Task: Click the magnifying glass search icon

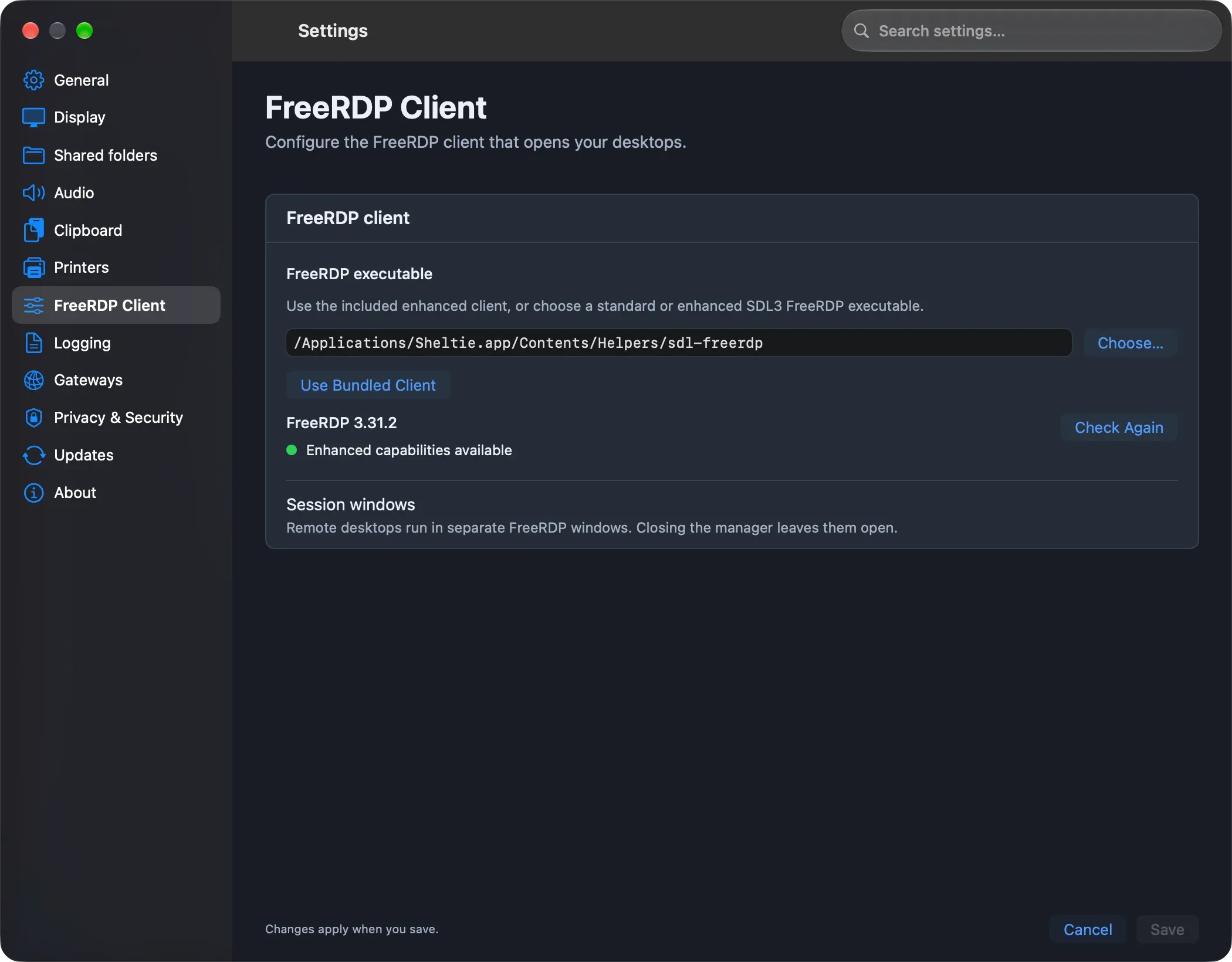Action: (861, 31)
